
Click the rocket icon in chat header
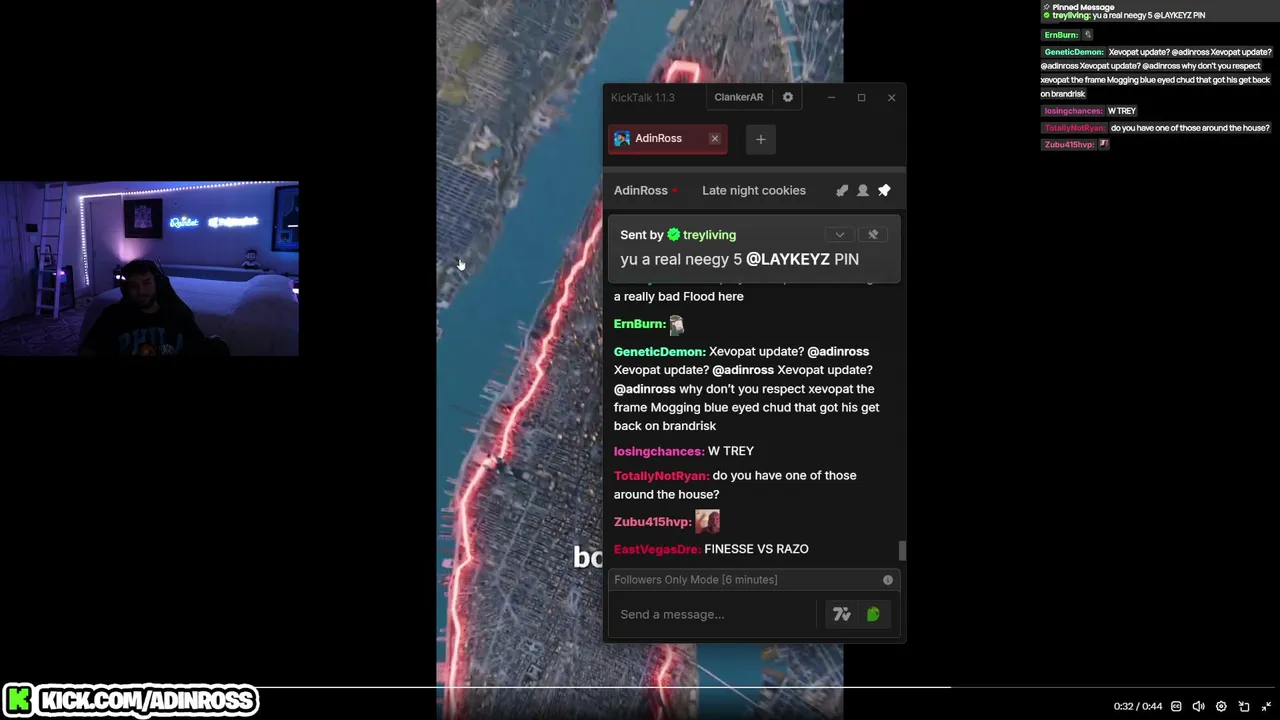point(842,190)
